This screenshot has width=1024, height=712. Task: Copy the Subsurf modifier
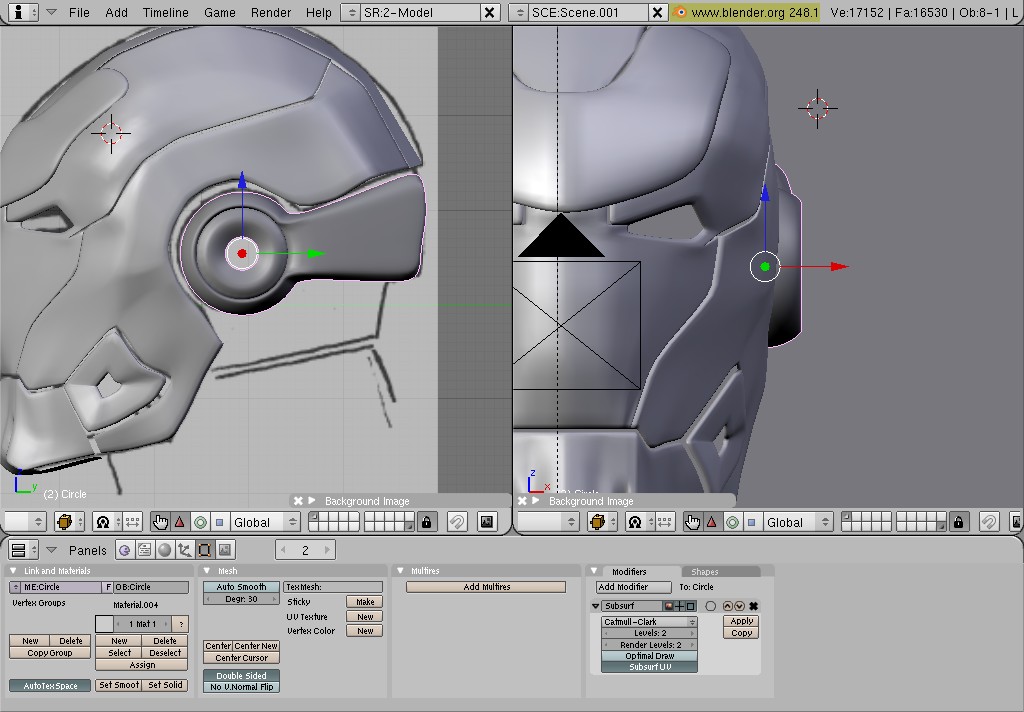click(741, 633)
